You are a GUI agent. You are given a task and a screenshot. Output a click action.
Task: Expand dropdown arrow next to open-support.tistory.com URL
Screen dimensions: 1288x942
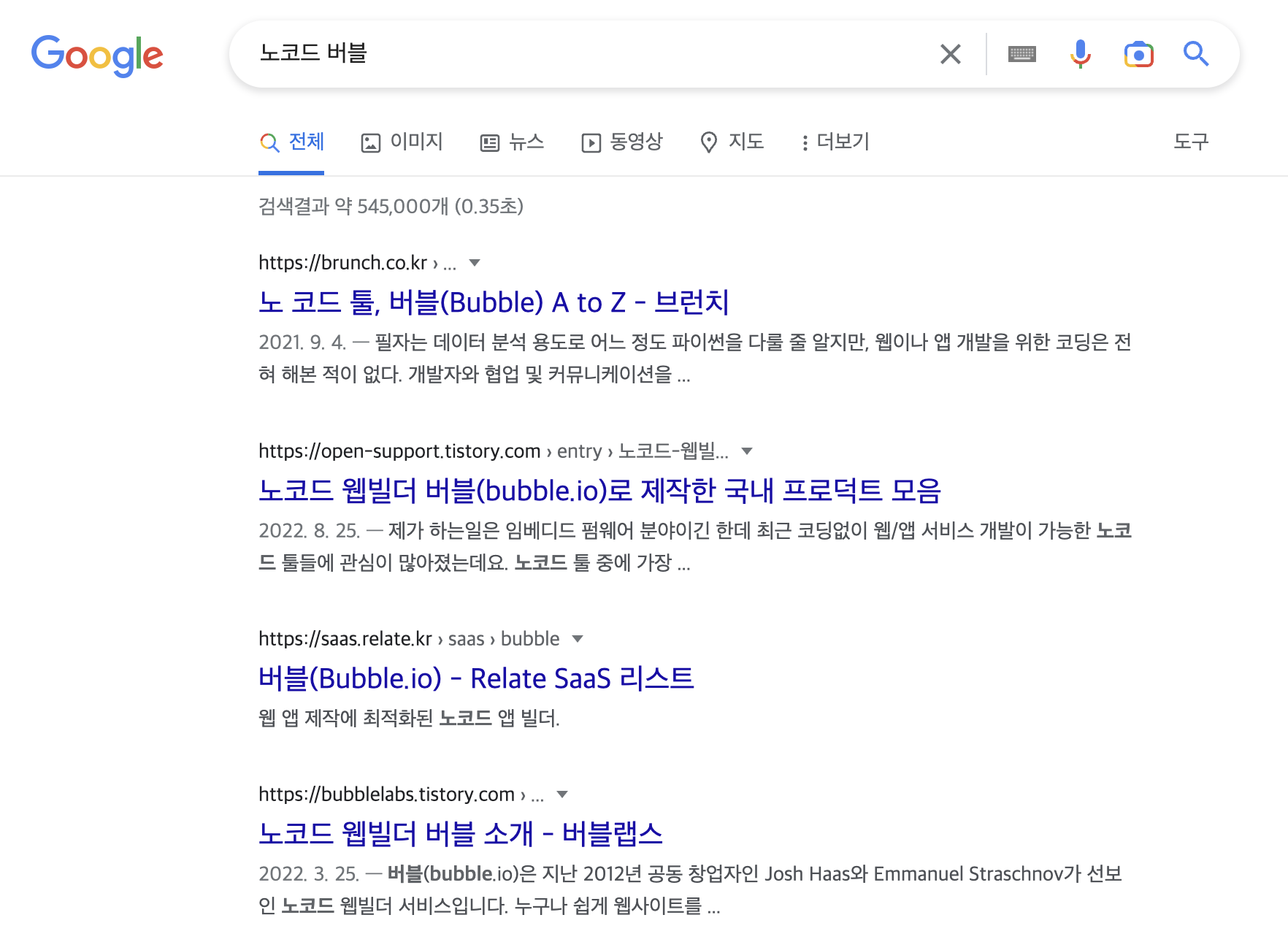(x=747, y=451)
